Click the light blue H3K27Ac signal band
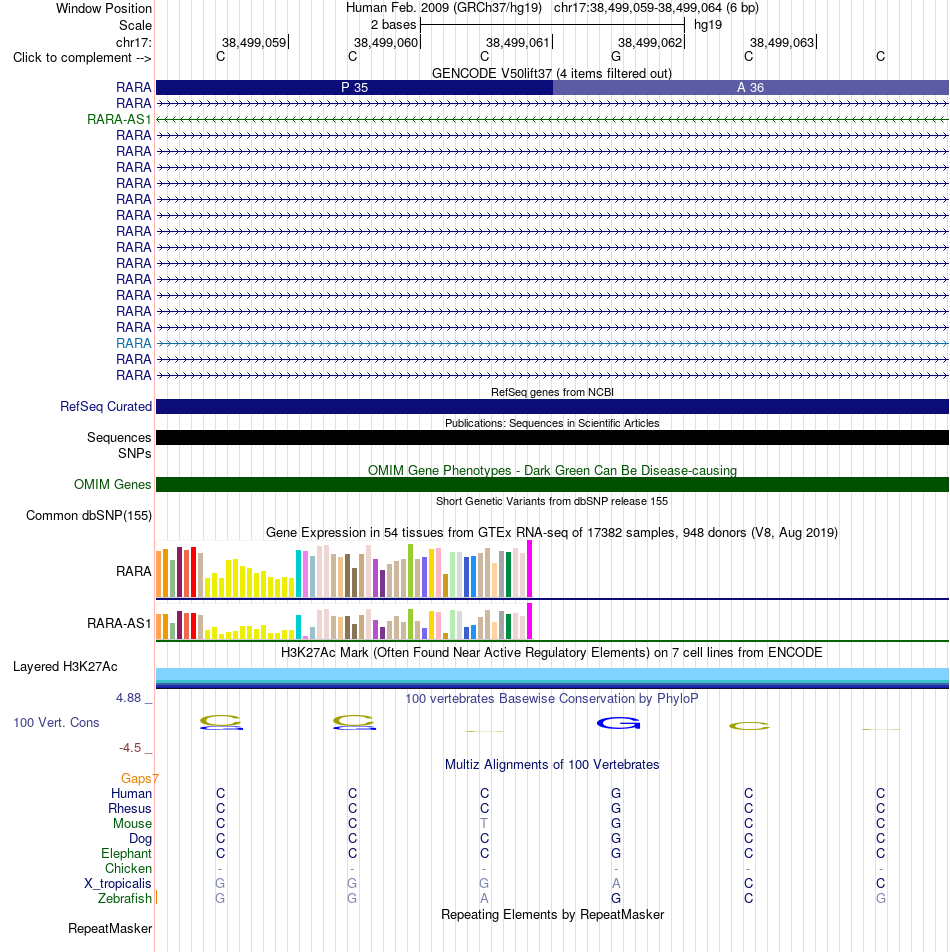This screenshot has width=950, height=952. tap(552, 675)
